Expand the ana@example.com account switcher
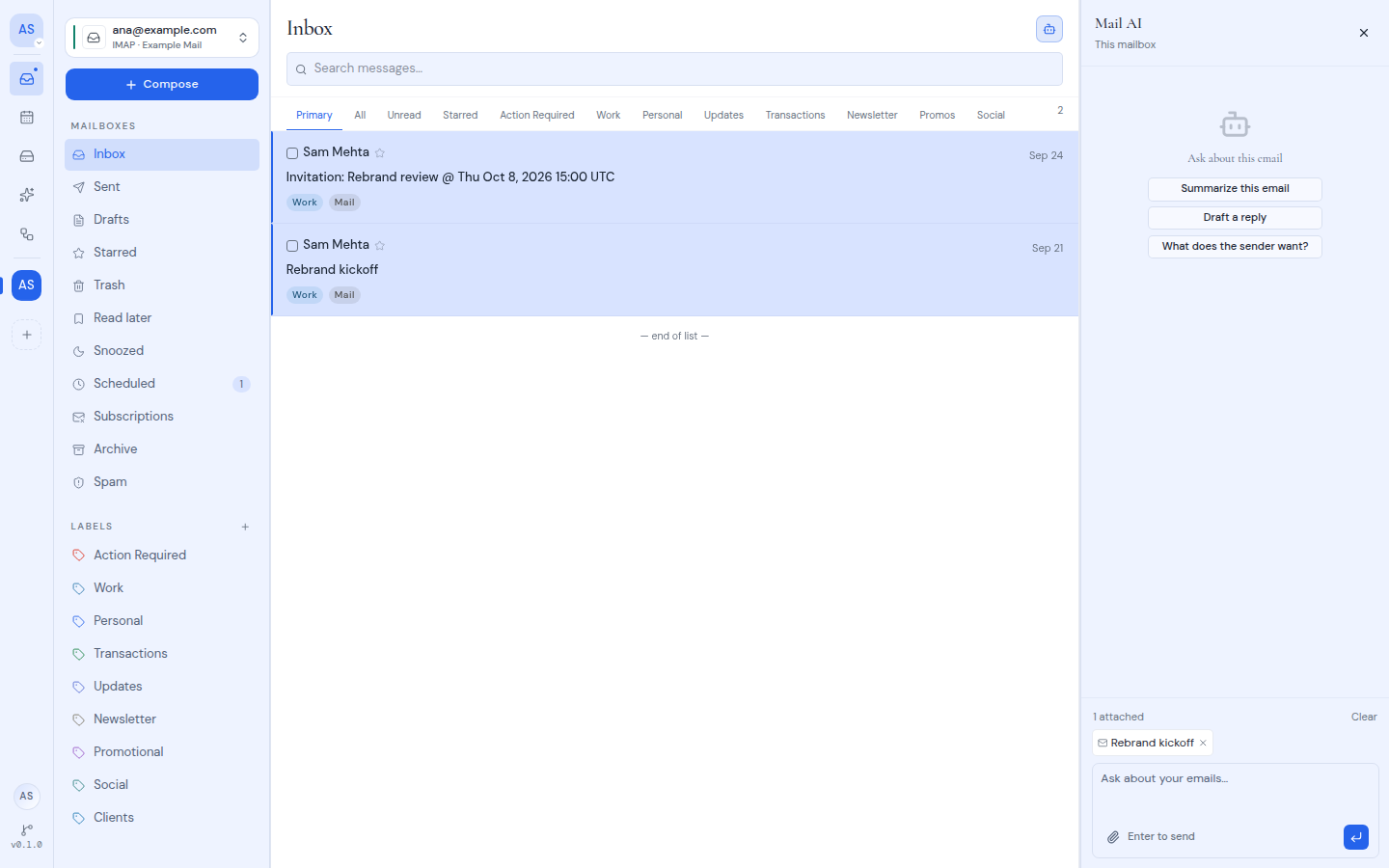 162,38
